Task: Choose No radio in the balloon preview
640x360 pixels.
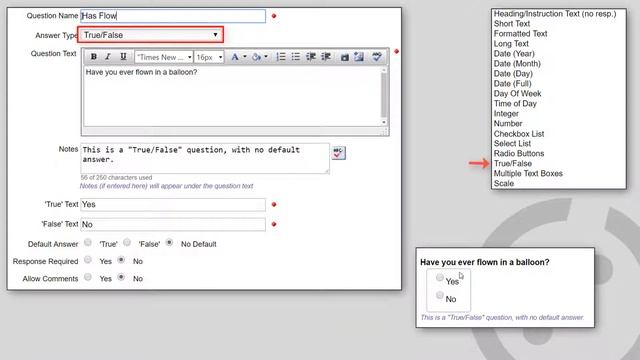Action: [x=440, y=295]
